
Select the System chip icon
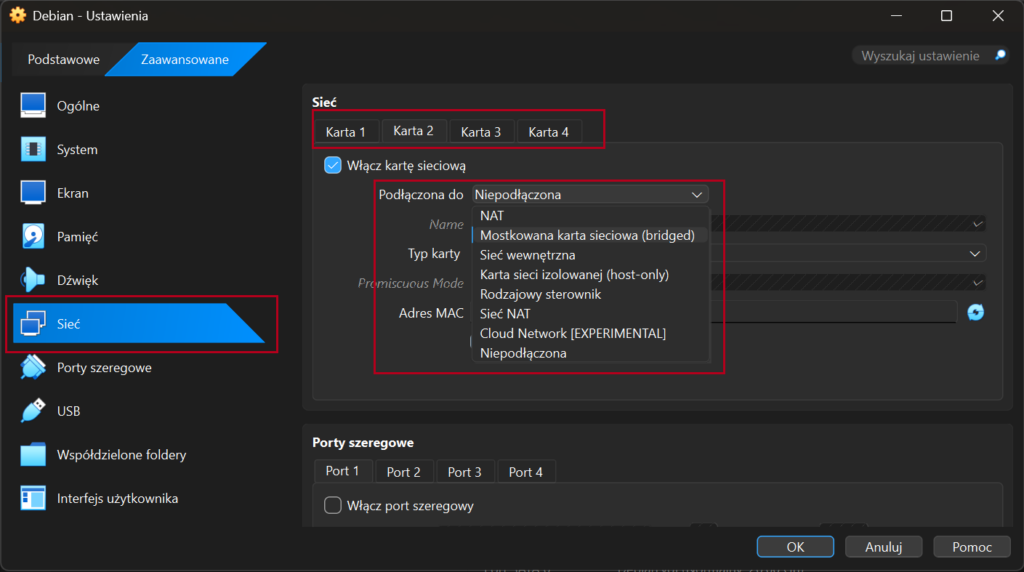click(x=33, y=150)
